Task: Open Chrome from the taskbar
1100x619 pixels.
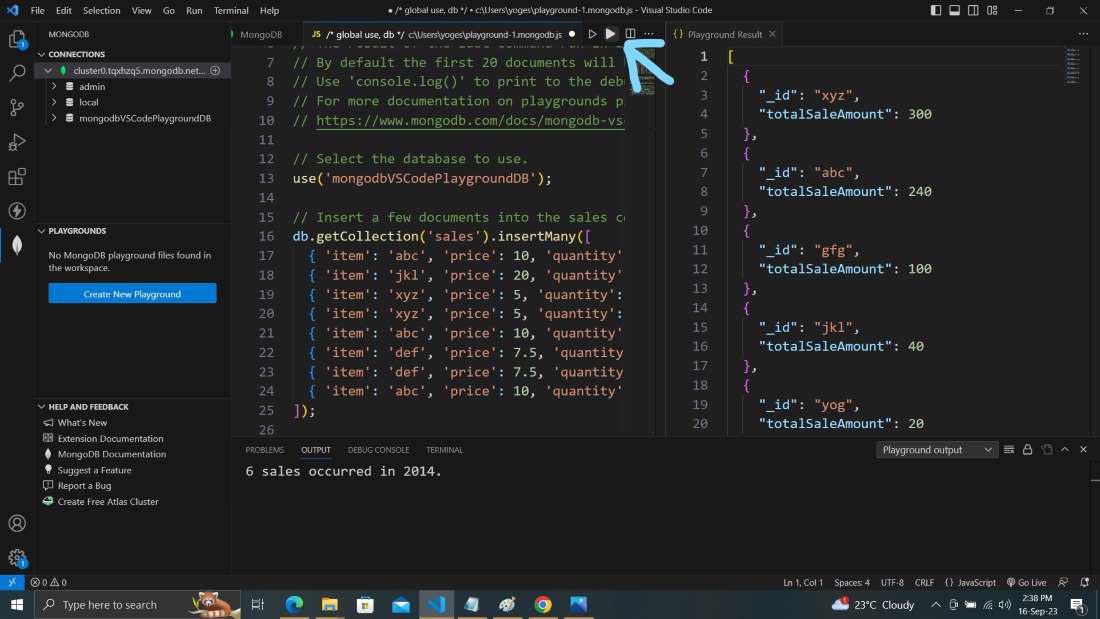Action: (542, 604)
